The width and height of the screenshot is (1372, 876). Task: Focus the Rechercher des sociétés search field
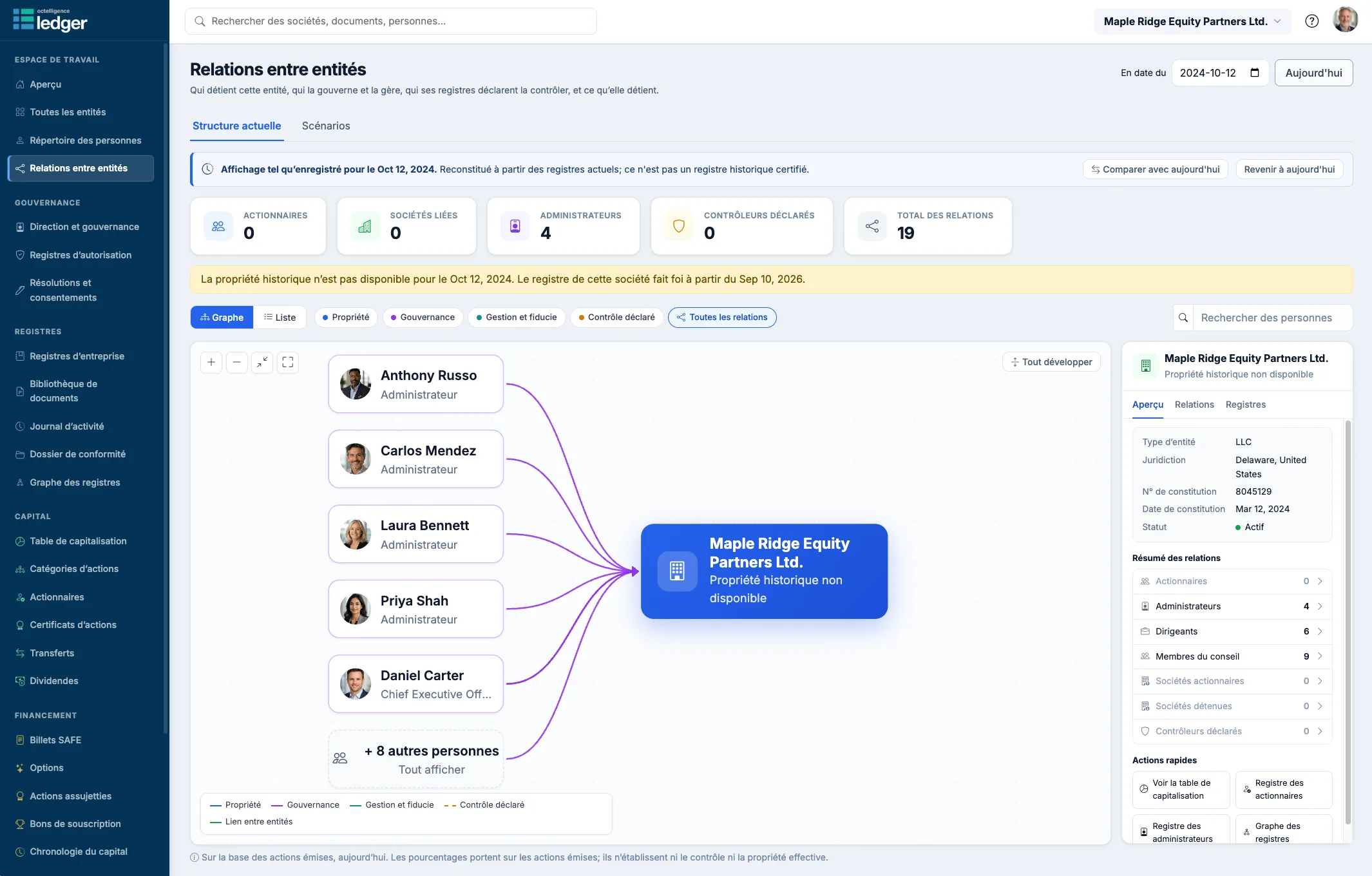pyautogui.click(x=391, y=21)
